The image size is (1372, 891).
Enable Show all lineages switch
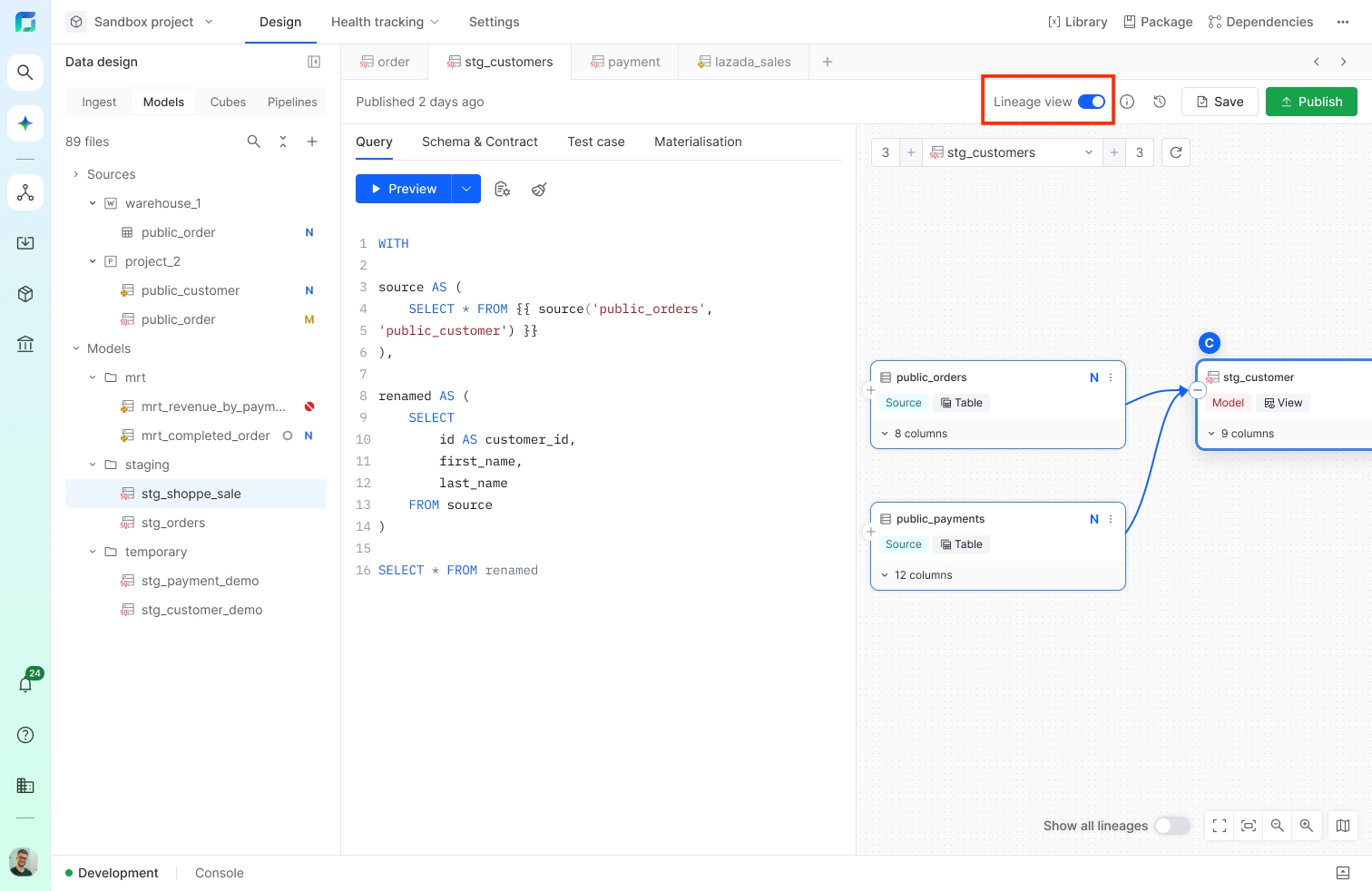[1171, 826]
